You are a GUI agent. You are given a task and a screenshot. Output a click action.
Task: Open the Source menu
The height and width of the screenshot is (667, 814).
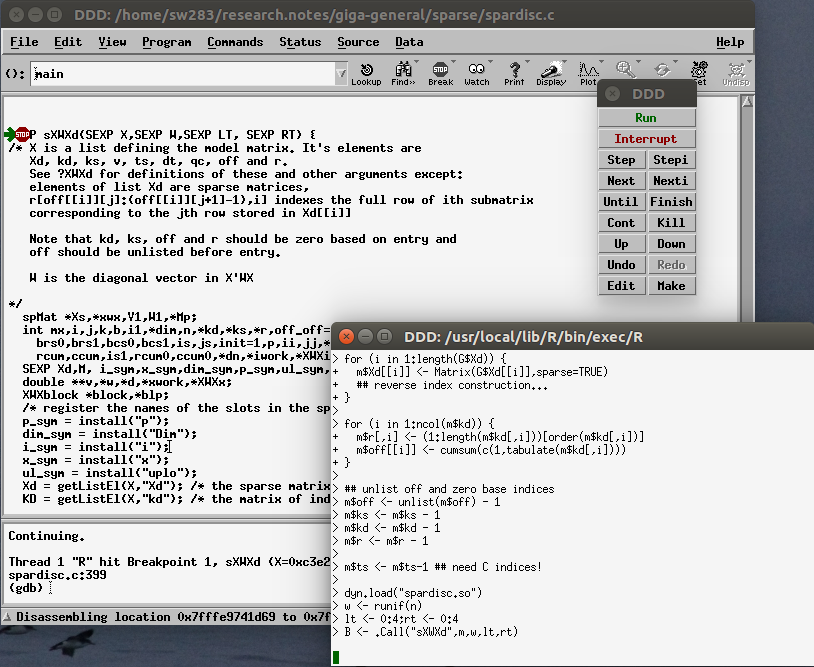point(358,42)
